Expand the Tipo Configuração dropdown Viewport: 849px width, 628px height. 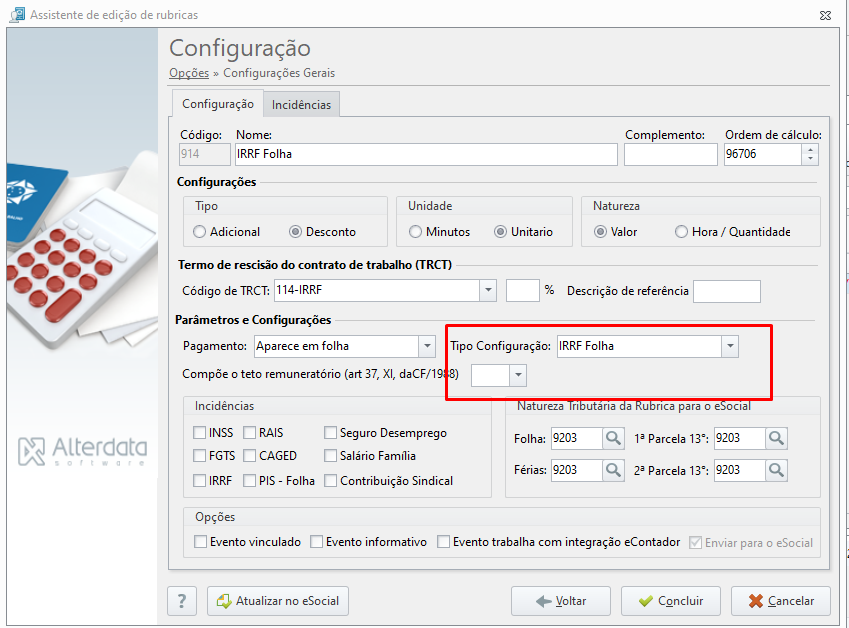730,346
